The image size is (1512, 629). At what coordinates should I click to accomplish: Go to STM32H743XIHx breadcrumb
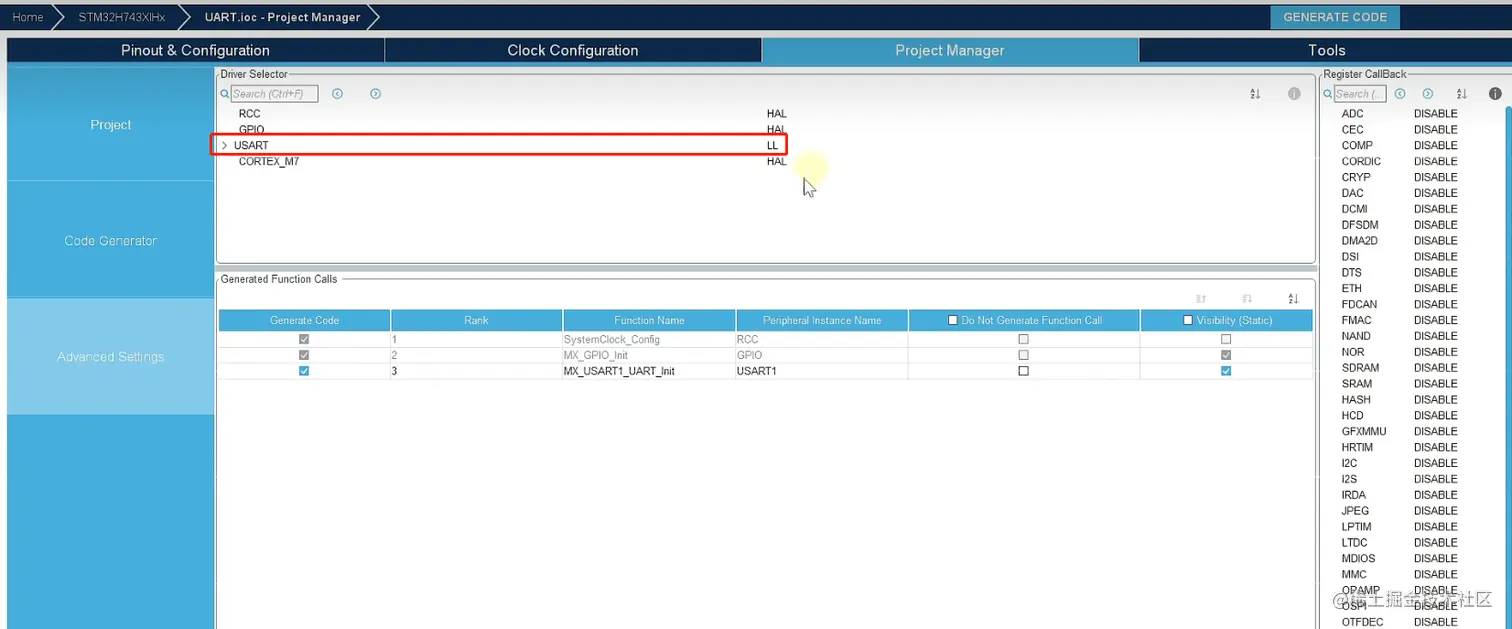pos(122,17)
